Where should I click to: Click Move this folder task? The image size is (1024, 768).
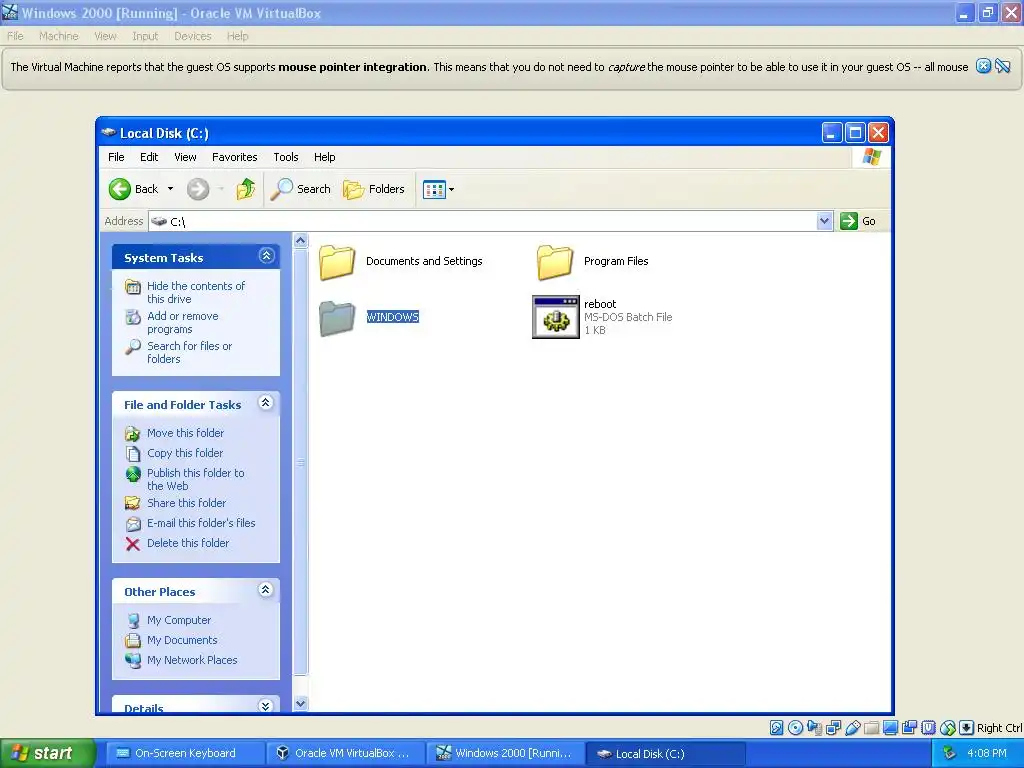[x=185, y=433]
